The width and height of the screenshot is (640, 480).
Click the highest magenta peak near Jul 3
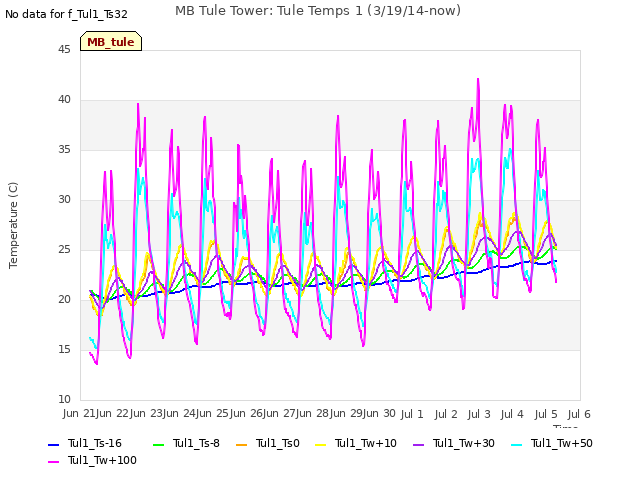[478, 79]
